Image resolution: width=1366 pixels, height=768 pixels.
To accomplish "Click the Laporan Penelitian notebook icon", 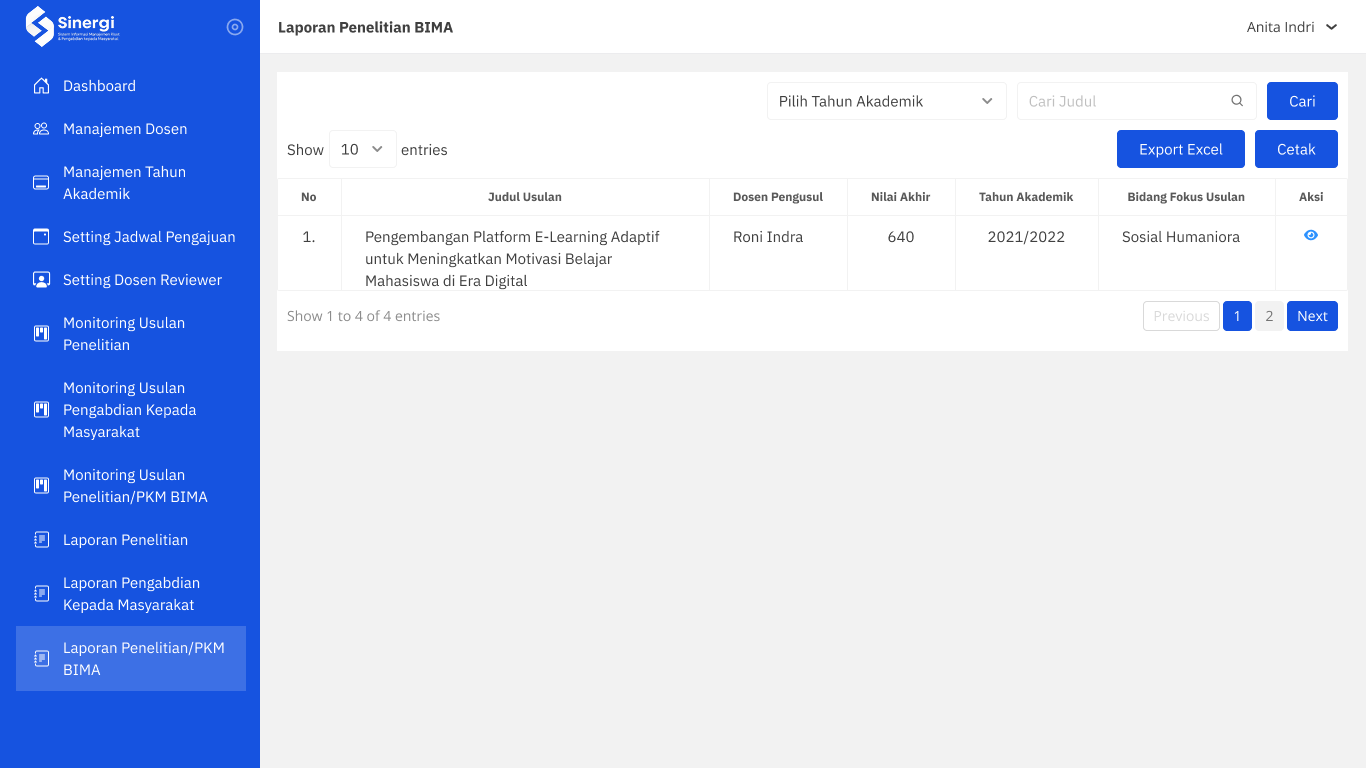I will tap(41, 540).
